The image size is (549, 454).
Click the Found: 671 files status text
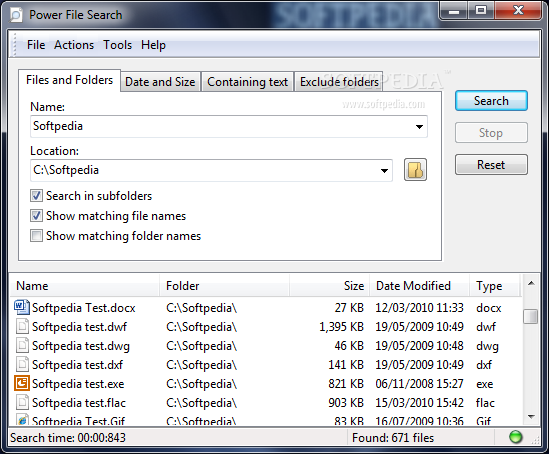(x=393, y=438)
